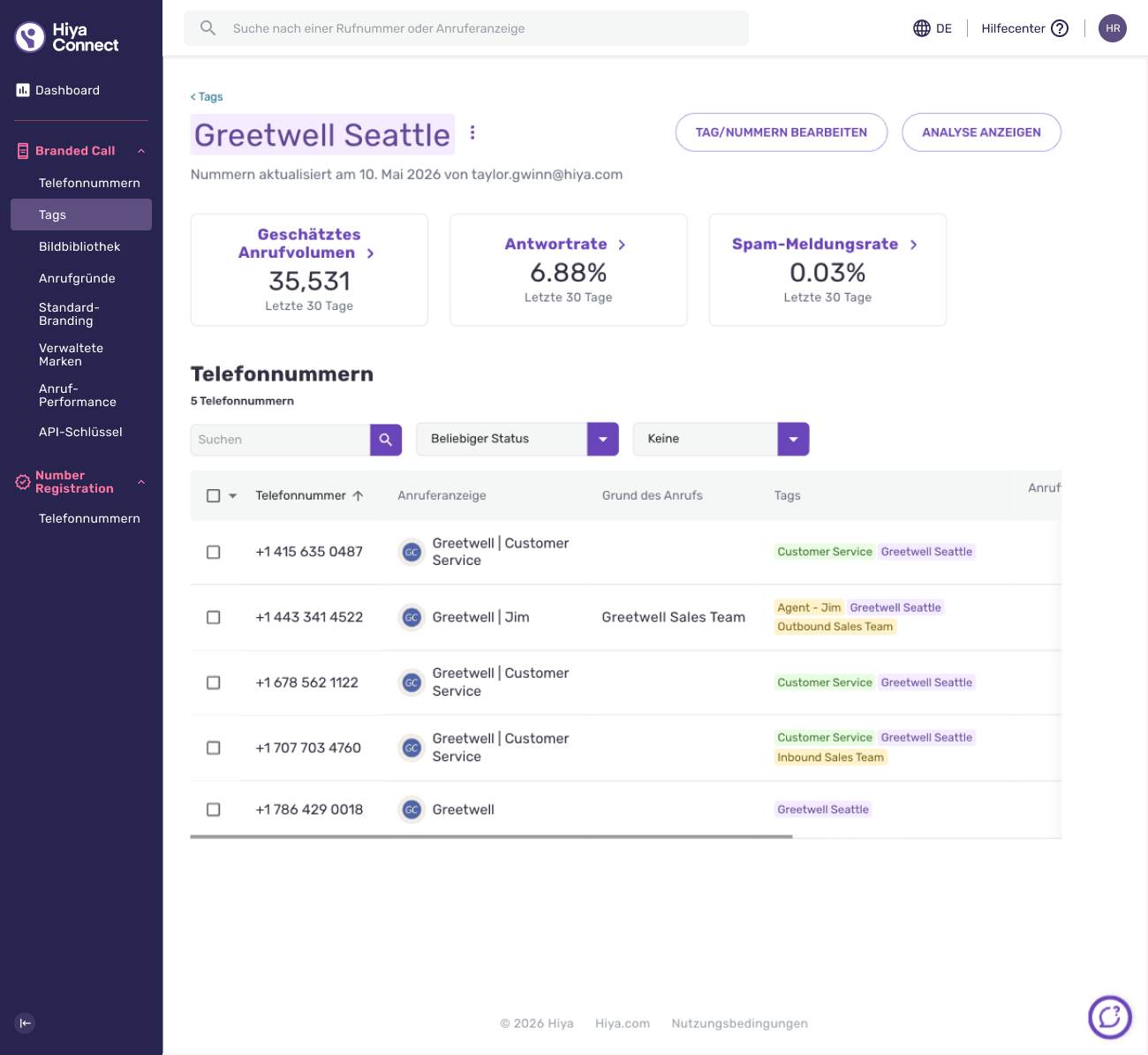Image resolution: width=1148 pixels, height=1055 pixels.
Task: Click the TAG/NUMMERN BEARBEITEN button
Action: (x=782, y=132)
